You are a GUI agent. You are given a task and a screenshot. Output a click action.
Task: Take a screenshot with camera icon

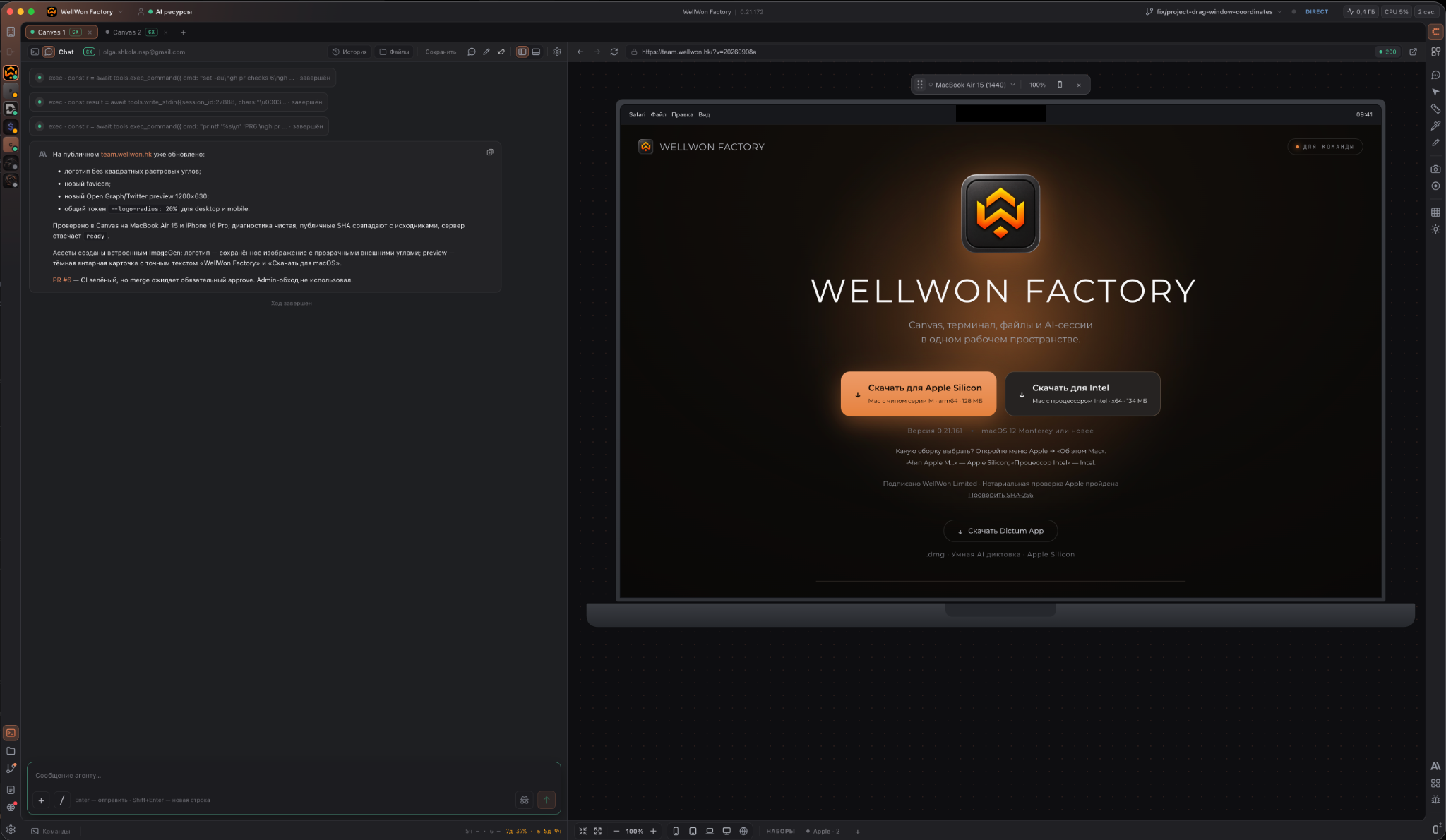click(1435, 169)
